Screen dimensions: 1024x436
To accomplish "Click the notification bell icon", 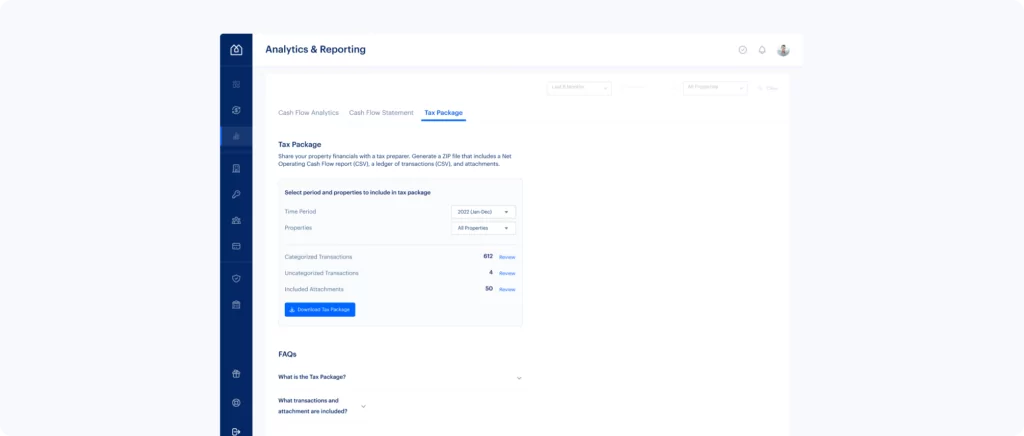I will (x=761, y=50).
